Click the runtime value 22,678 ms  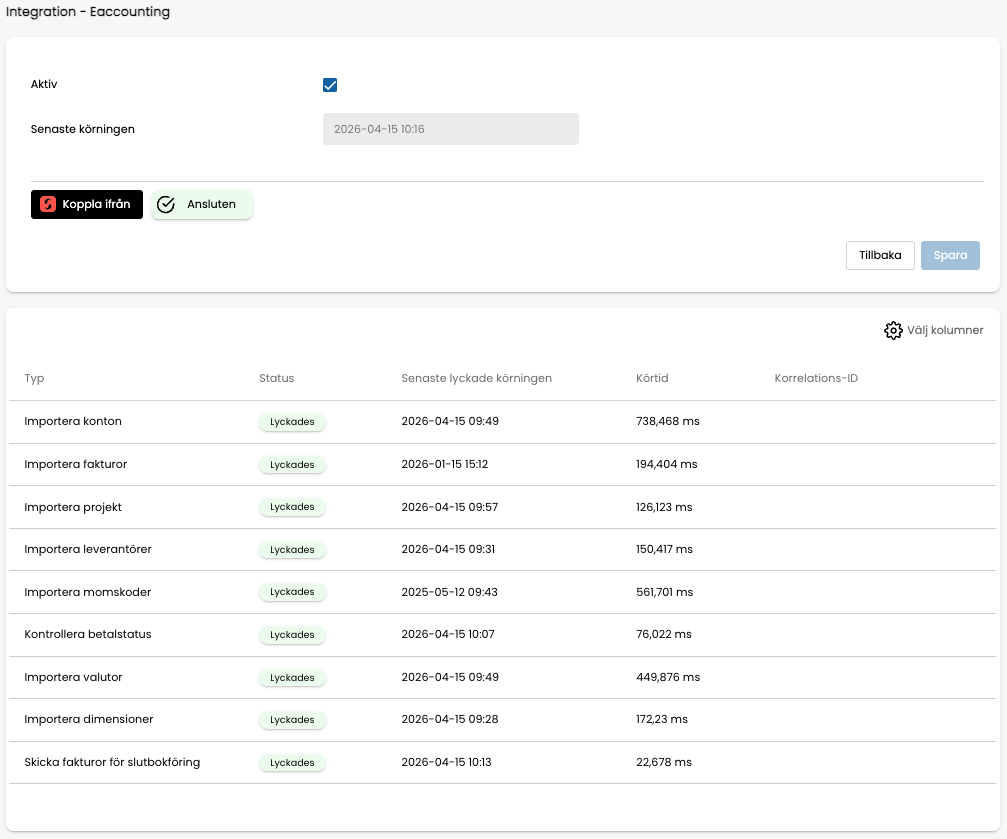pyautogui.click(x=663, y=763)
